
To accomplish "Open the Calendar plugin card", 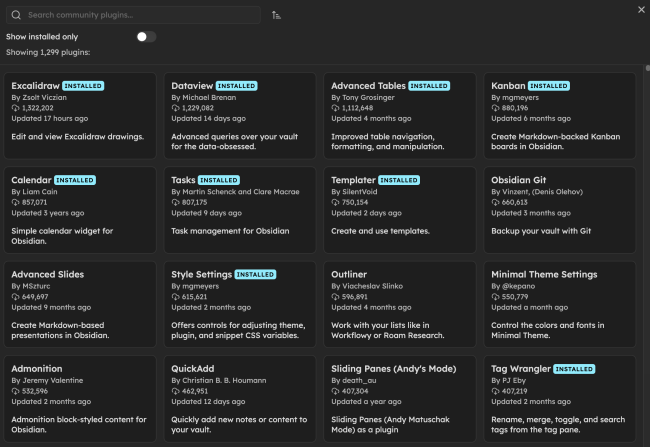I will 80,210.
